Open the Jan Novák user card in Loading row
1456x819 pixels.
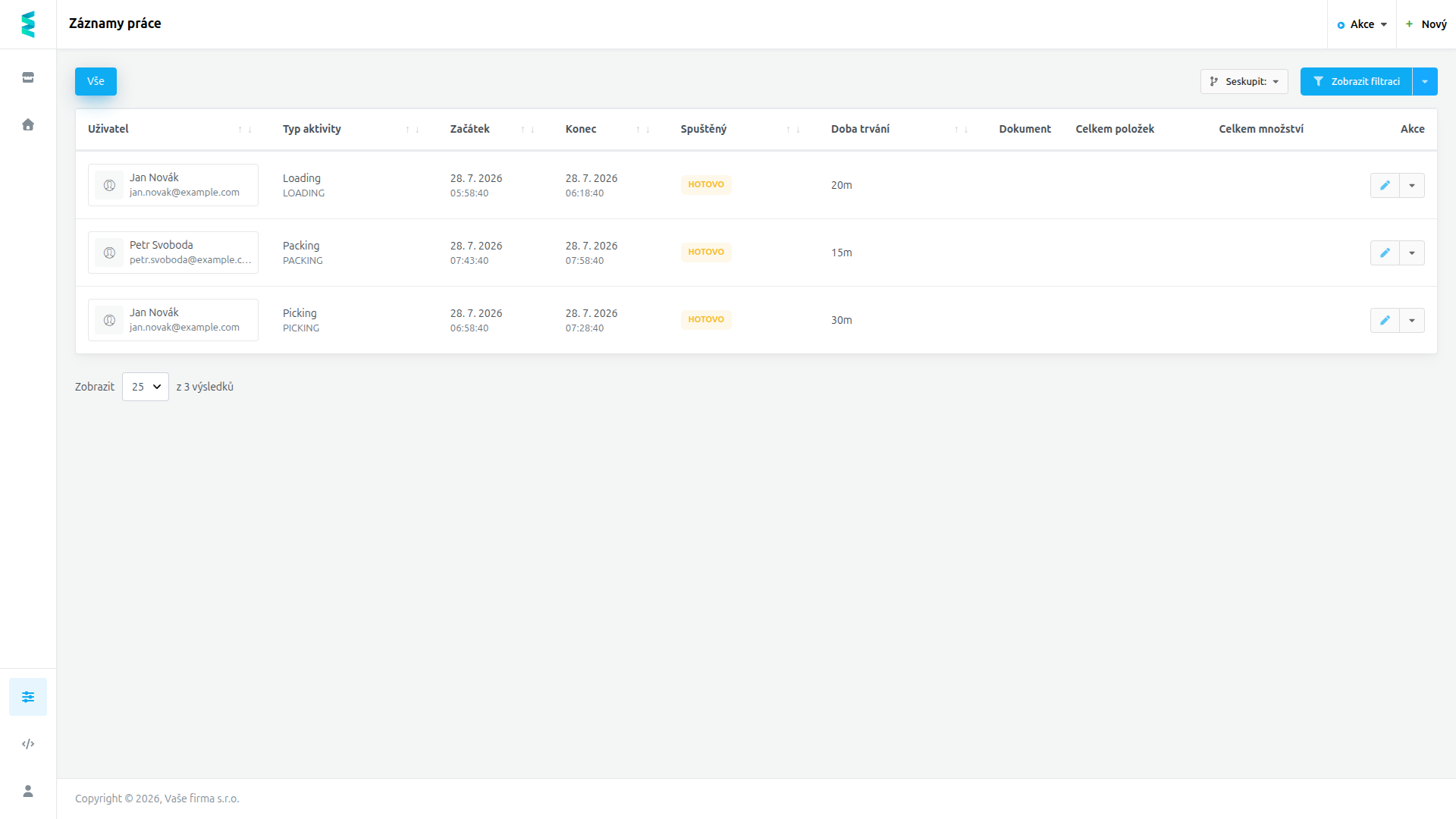(173, 185)
